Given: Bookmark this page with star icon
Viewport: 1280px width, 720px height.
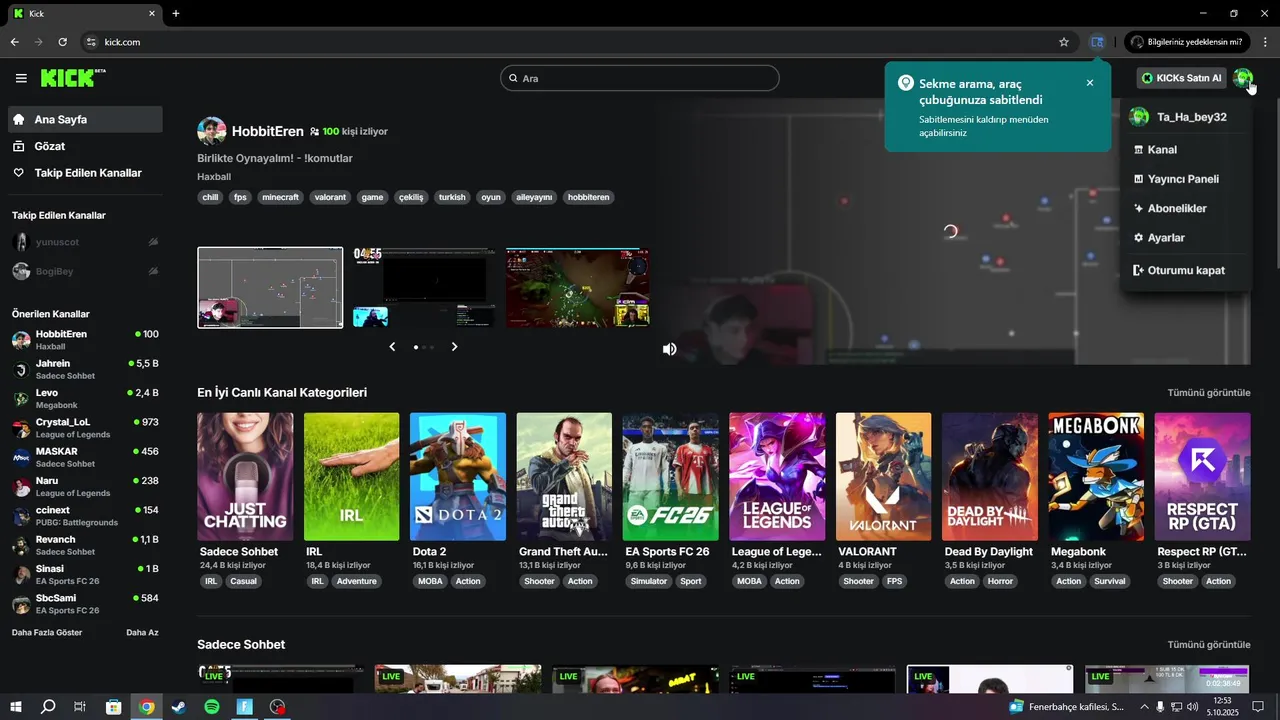Looking at the screenshot, I should [x=1064, y=42].
